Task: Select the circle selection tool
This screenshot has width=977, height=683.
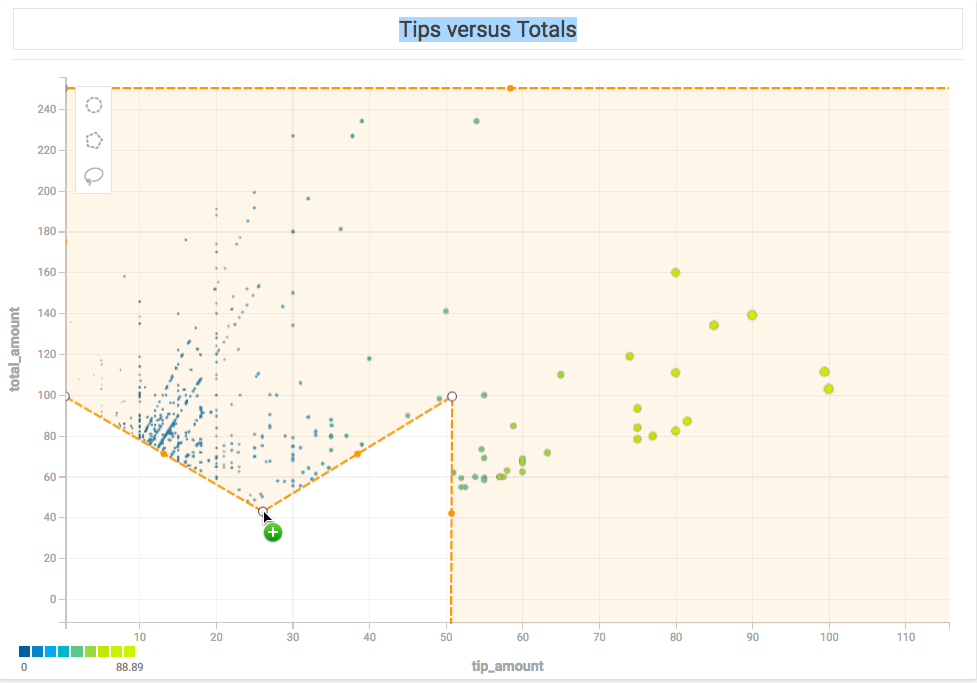Action: click(x=94, y=105)
